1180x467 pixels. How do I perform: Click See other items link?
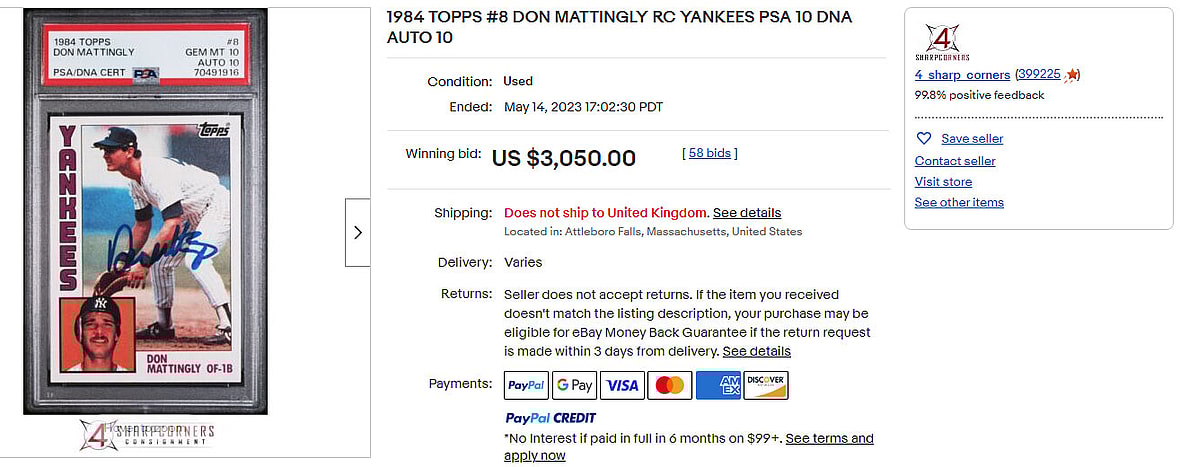pyautogui.click(x=959, y=202)
